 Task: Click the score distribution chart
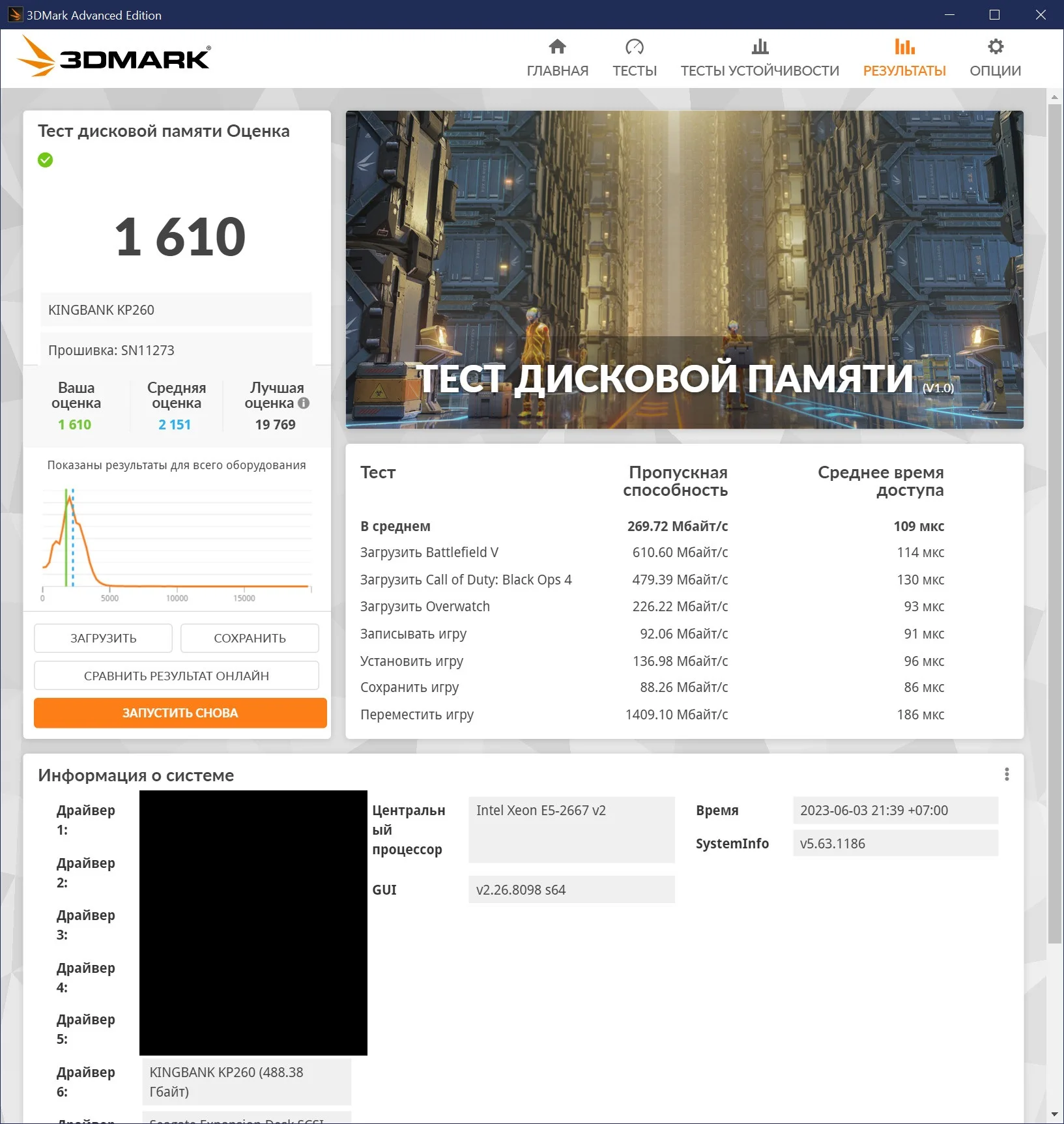[x=177, y=544]
